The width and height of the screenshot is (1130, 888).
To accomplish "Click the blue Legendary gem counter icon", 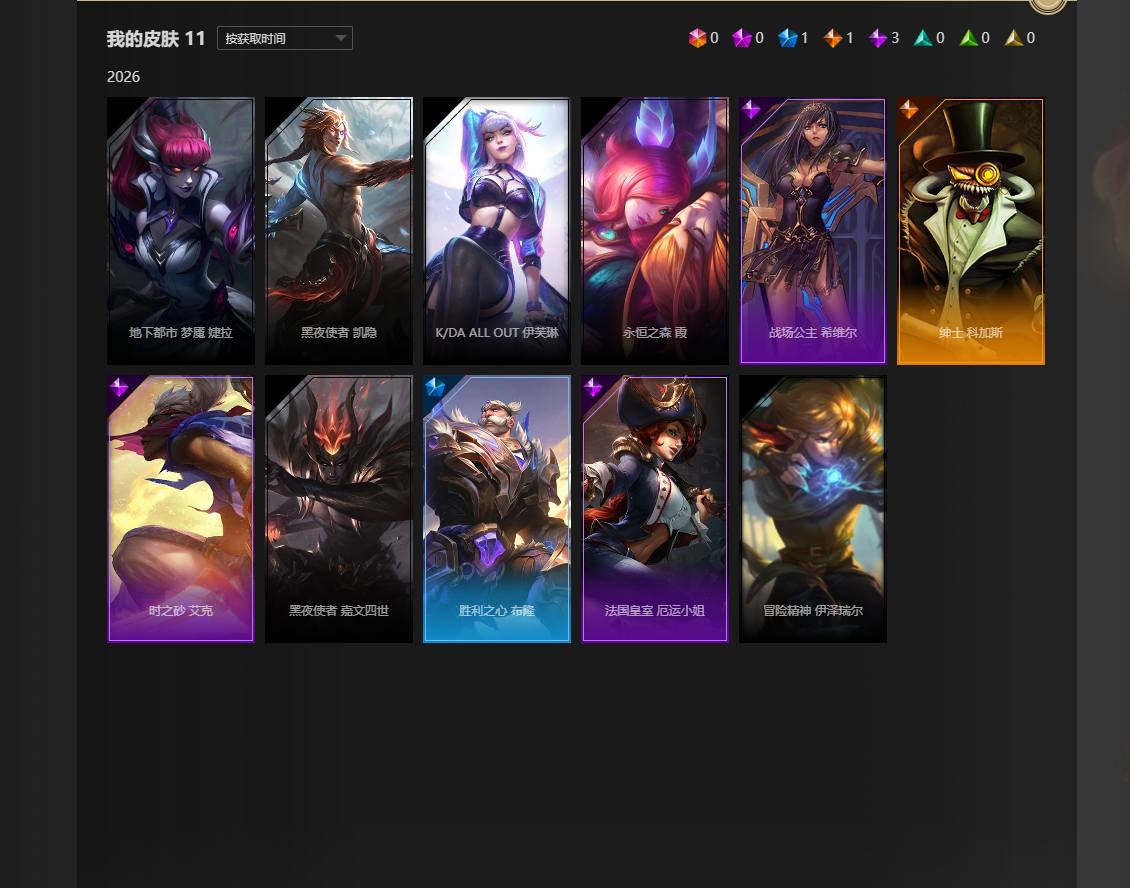I will [x=787, y=38].
